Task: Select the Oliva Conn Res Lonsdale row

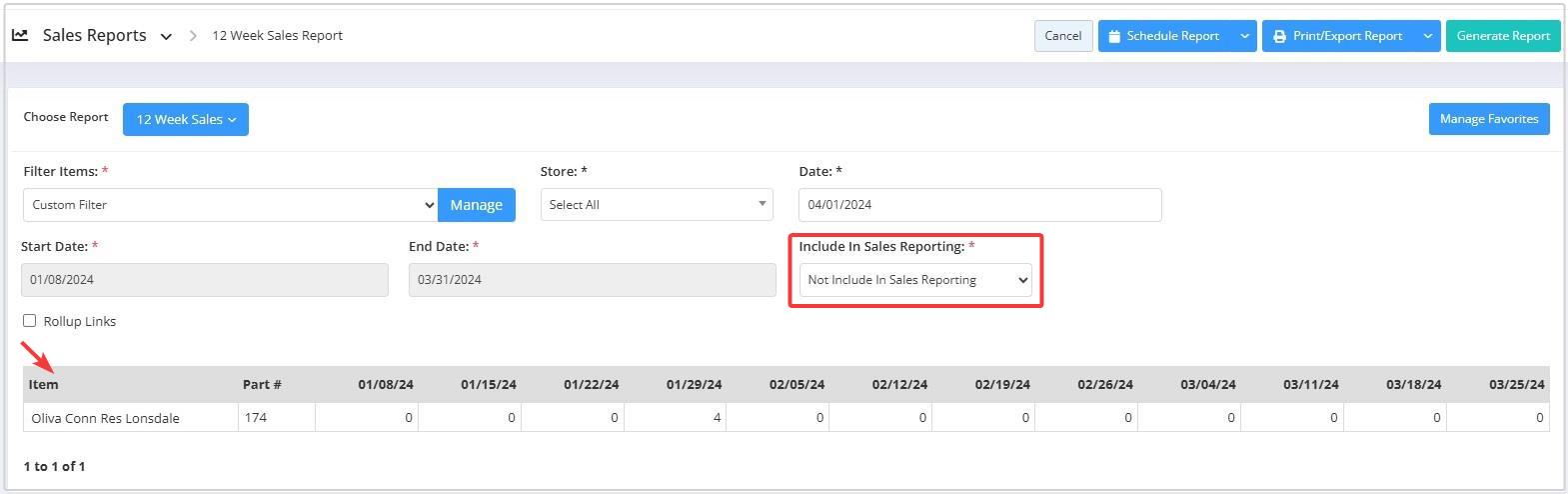Action: click(785, 418)
